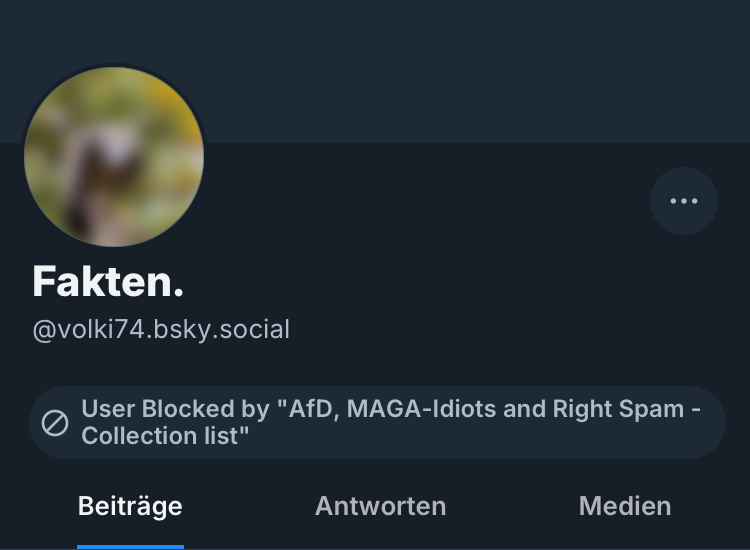Click the right end of the blocked notice pill
The height and width of the screenshot is (550, 750).
pos(712,423)
